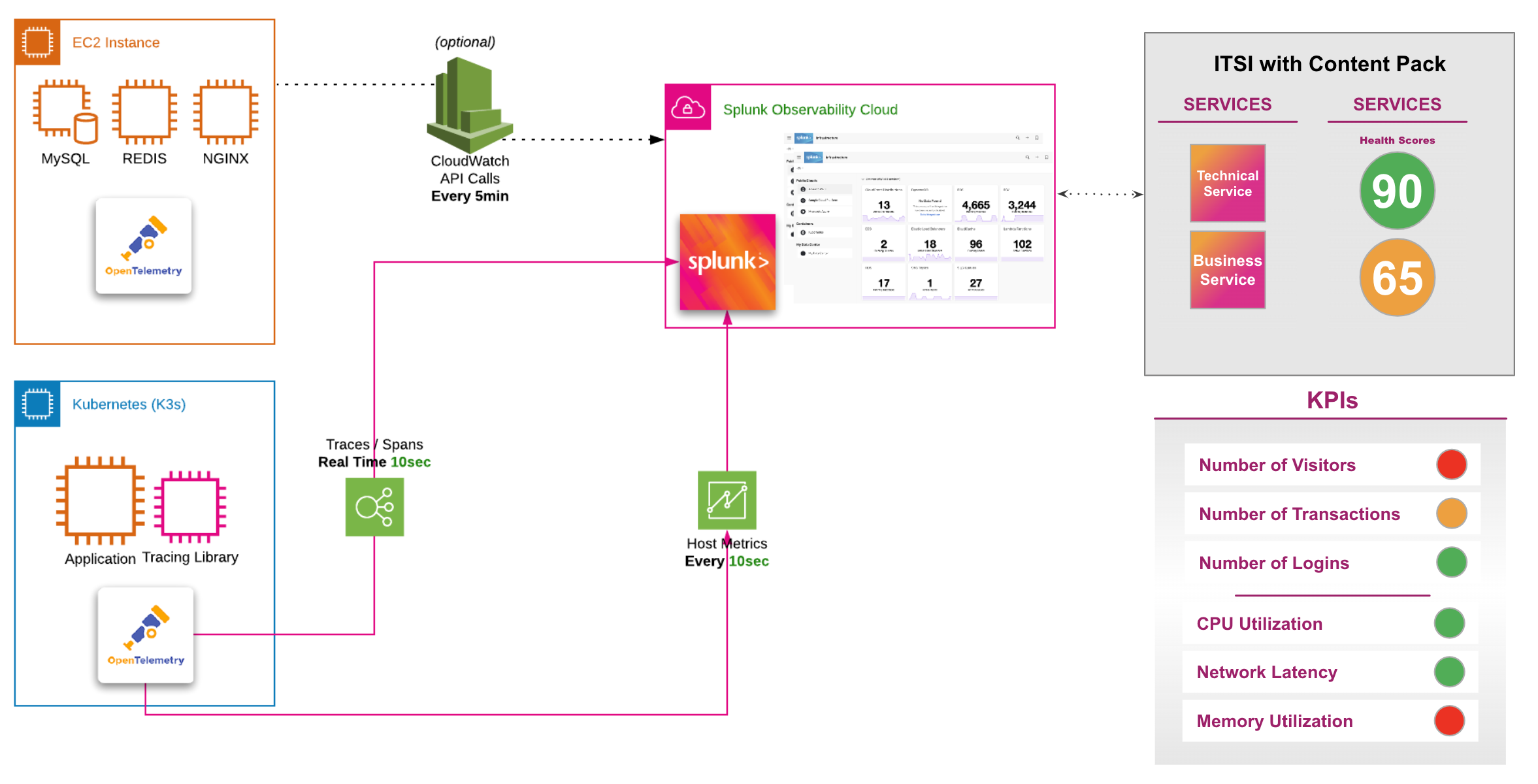The image size is (1538, 784).
Task: Select the REDIS chip icon
Action: (144, 111)
